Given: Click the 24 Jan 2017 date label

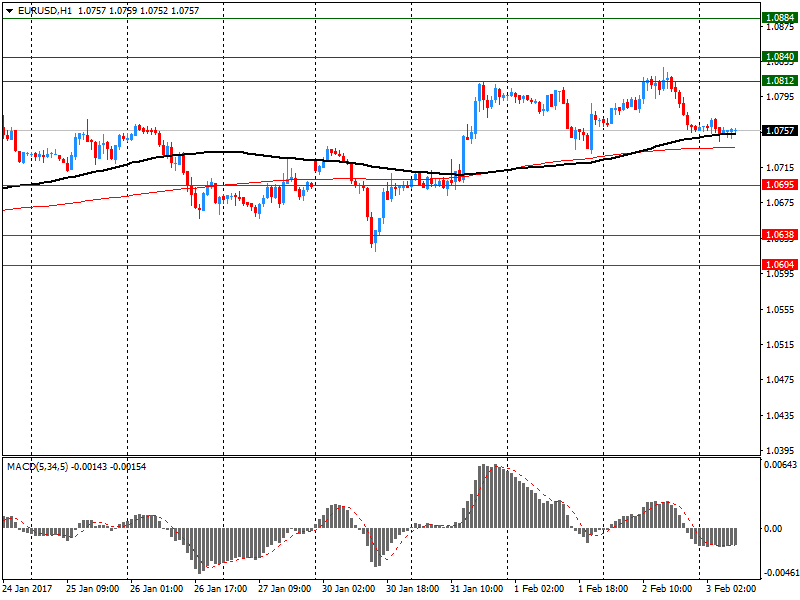Looking at the screenshot, I should [x=27, y=588].
